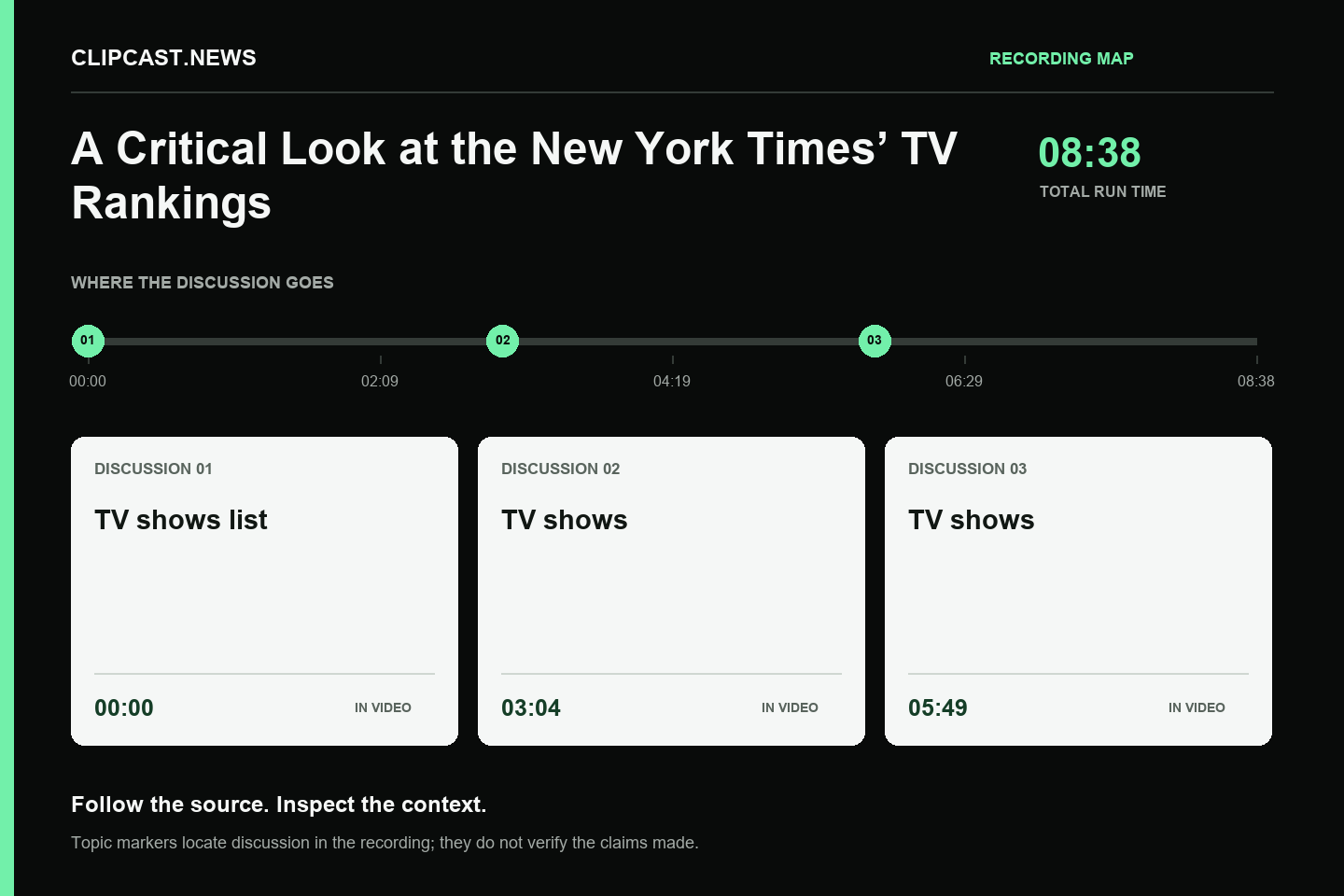Image resolution: width=1344 pixels, height=896 pixels.
Task: Click In Video label on Discussion 03
Action: point(1197,707)
